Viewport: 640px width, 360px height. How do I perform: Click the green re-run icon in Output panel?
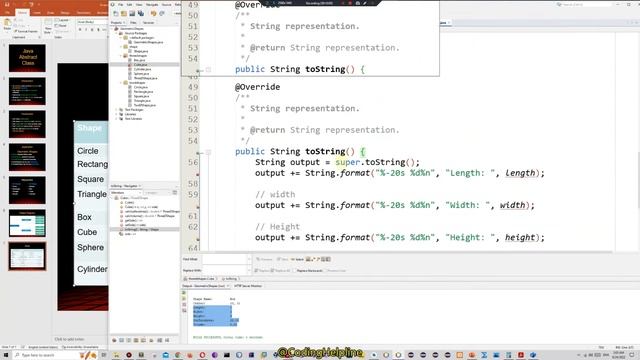(x=184, y=293)
